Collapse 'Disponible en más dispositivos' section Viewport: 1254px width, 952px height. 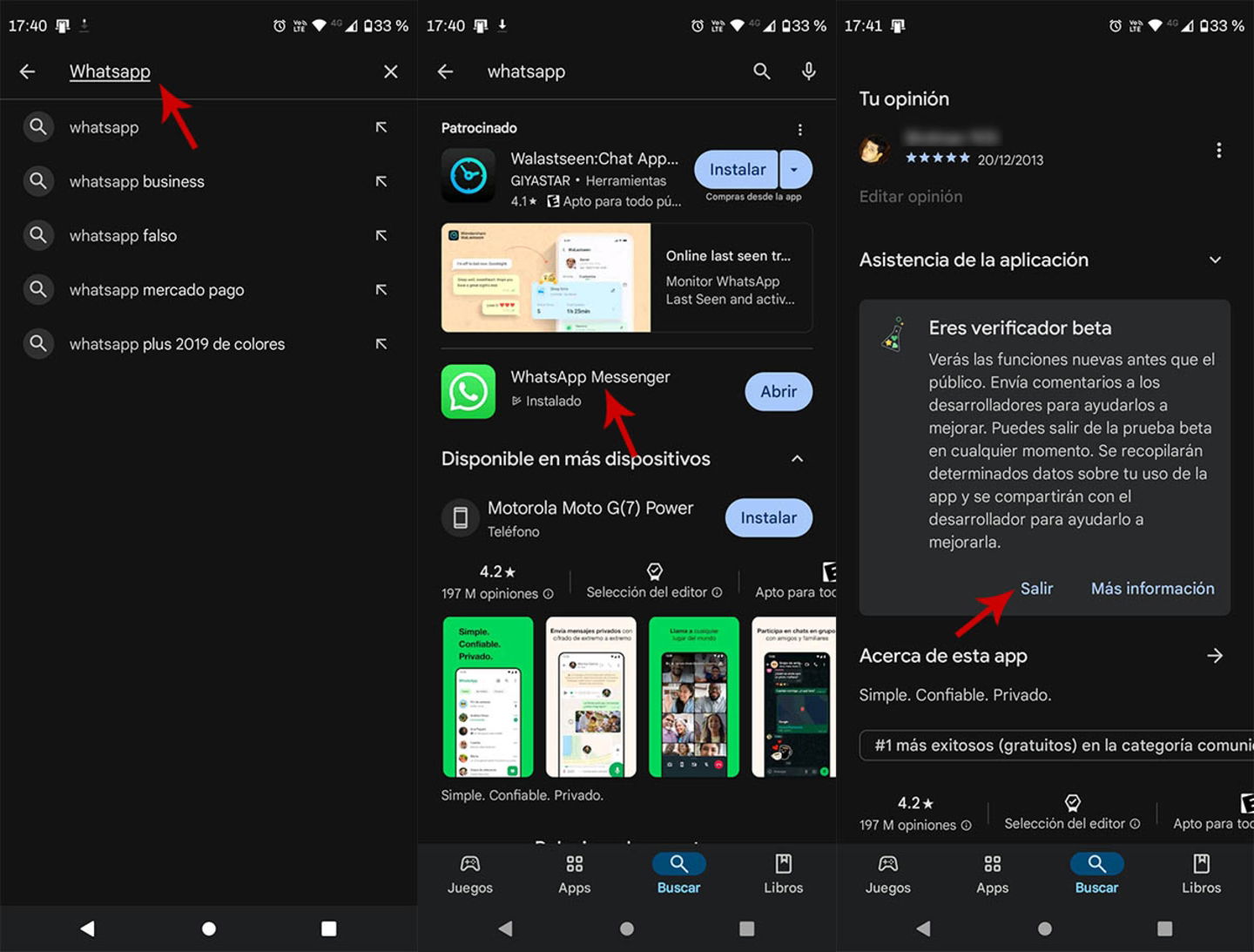[797, 459]
